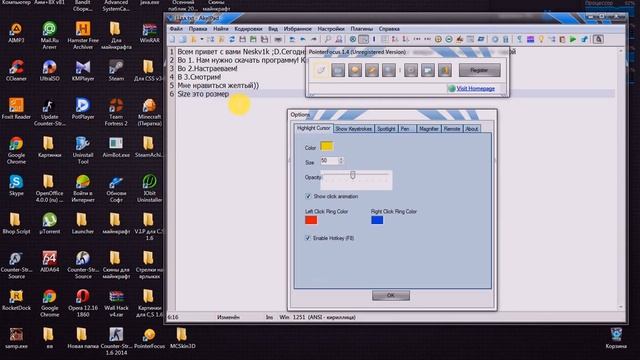Switch to the Show Keystrokes tab
This screenshot has height=360, width=640.
tap(353, 129)
